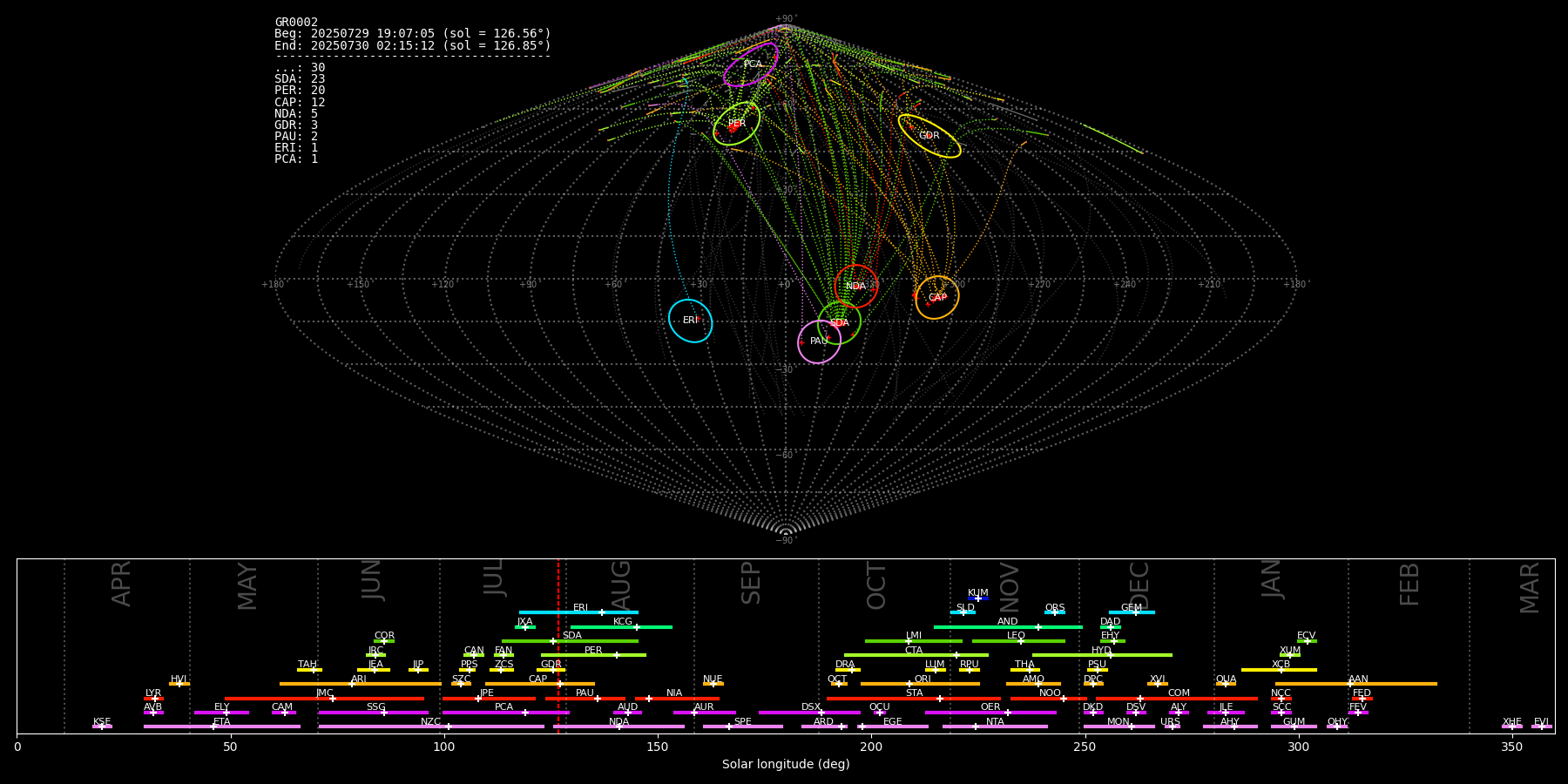Screen dimensions: 1568x784
Task: Select the green AND timeline bar
Action: pos(1008,626)
